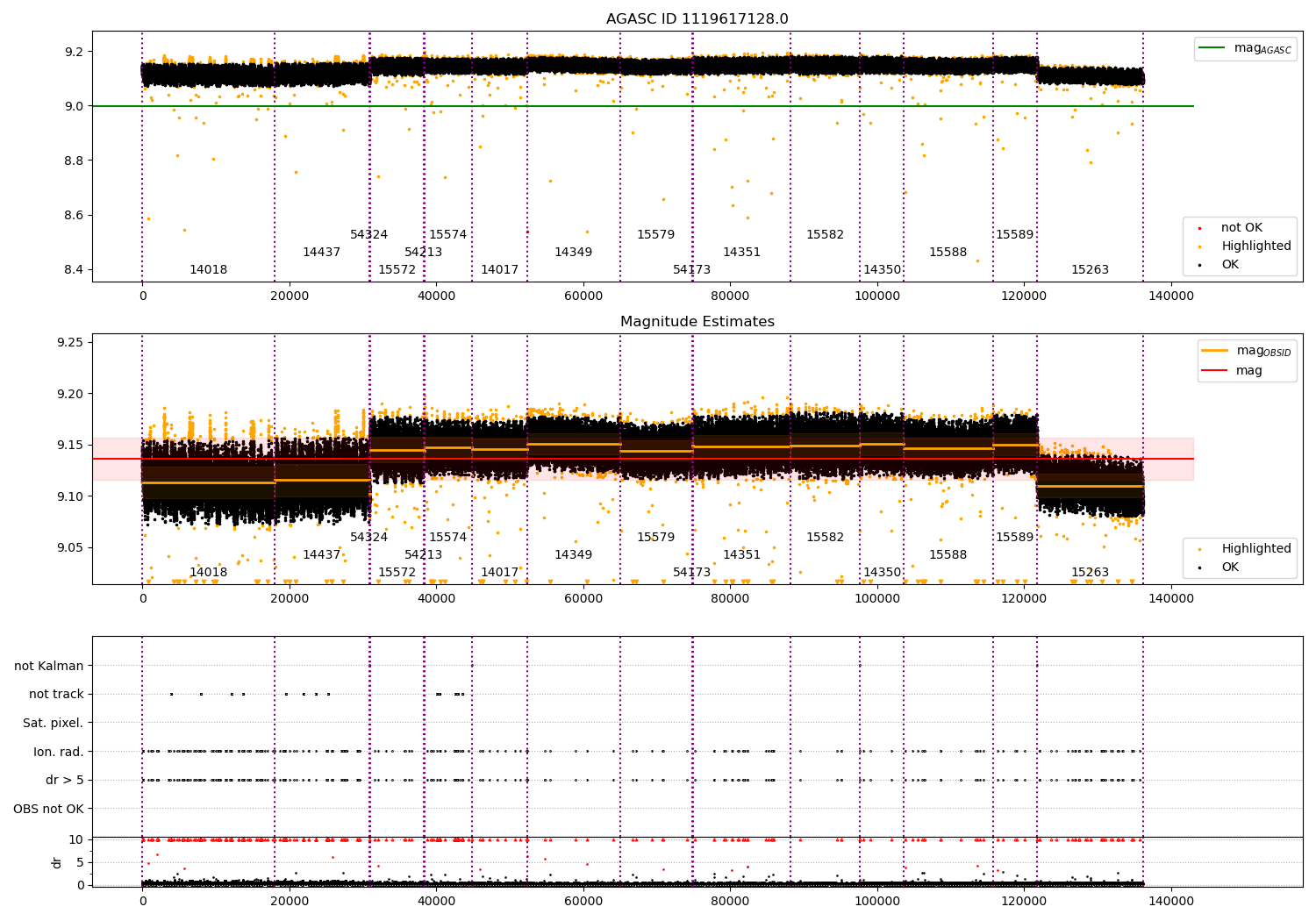
Task: Click obsid label 14017 in the top panel
Action: [x=499, y=270]
